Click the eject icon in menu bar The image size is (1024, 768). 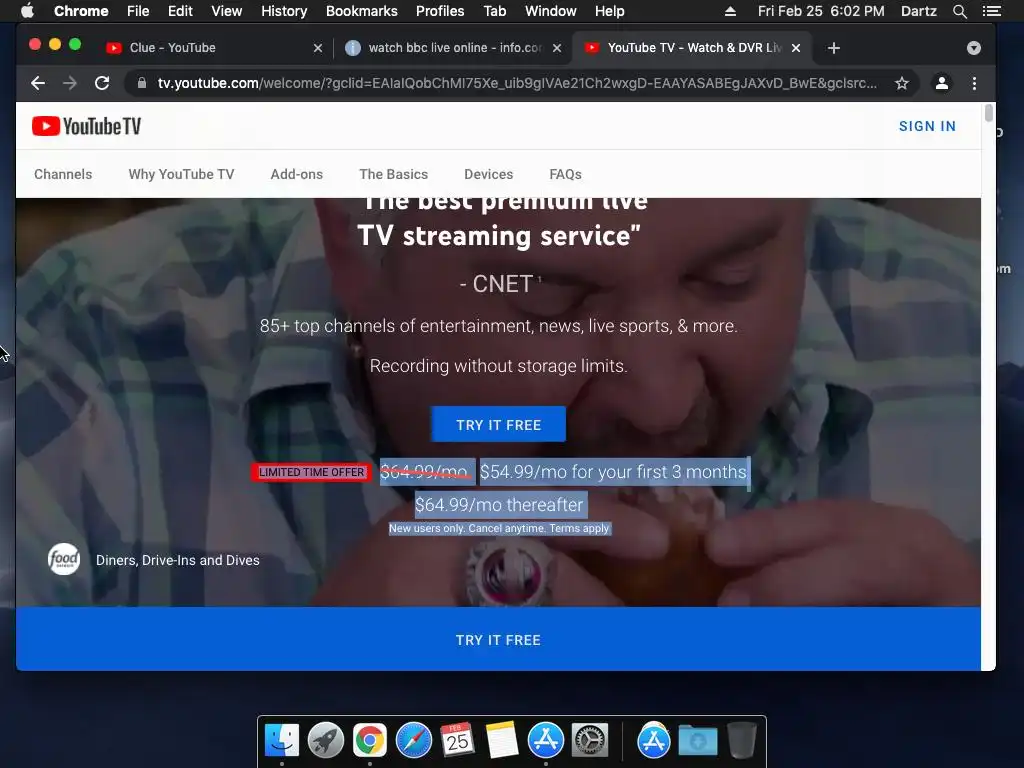(730, 11)
